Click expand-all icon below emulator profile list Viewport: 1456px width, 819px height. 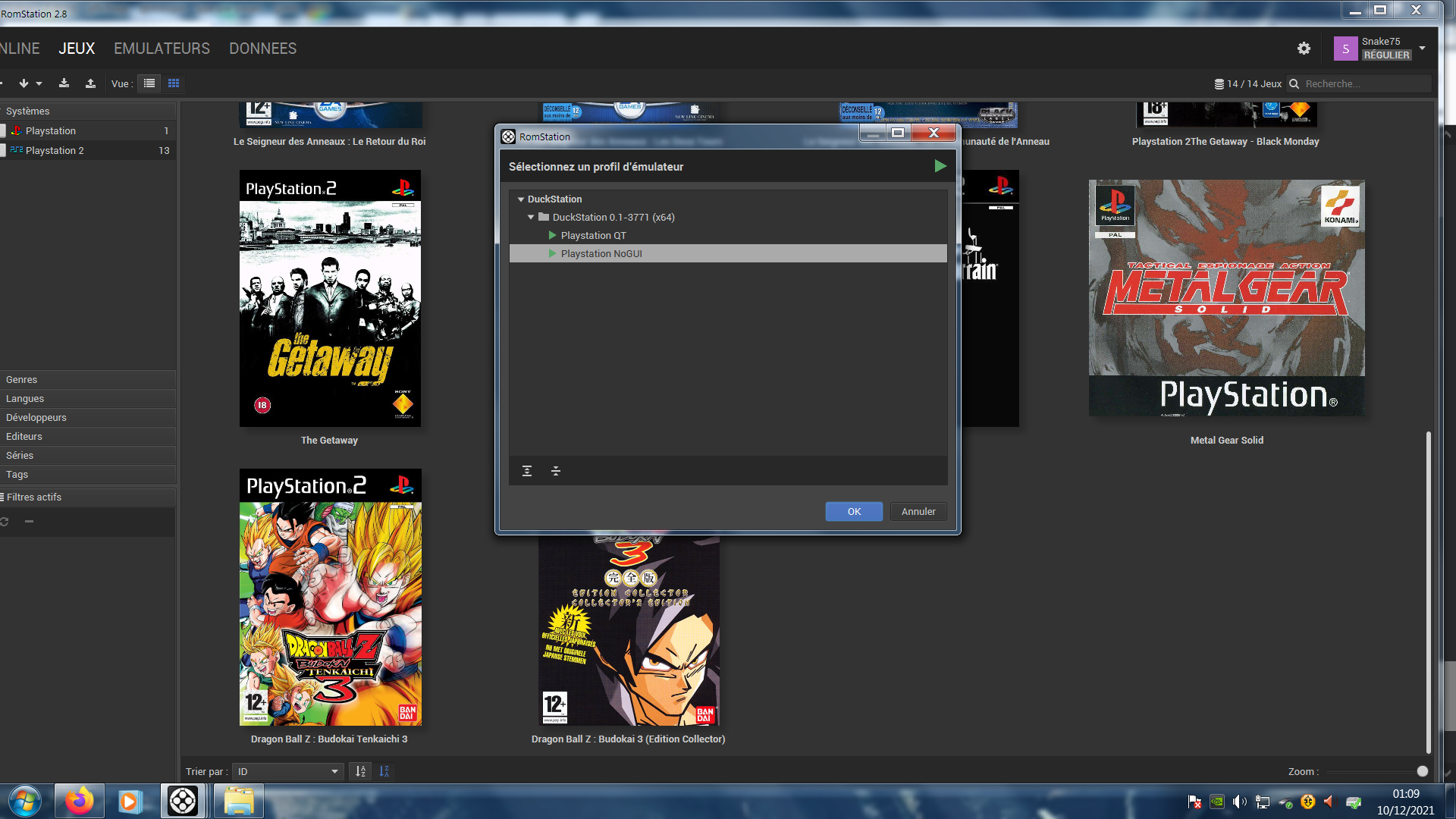527,471
